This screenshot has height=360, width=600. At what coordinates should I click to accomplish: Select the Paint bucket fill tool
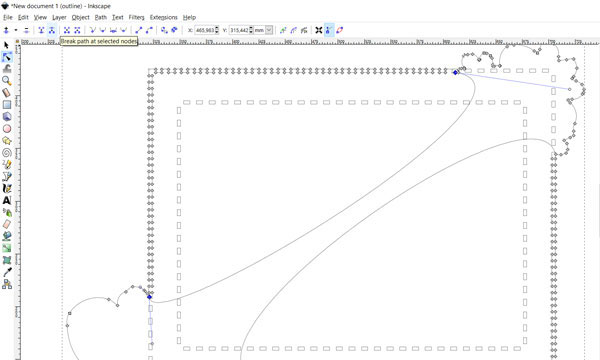pos(7,236)
